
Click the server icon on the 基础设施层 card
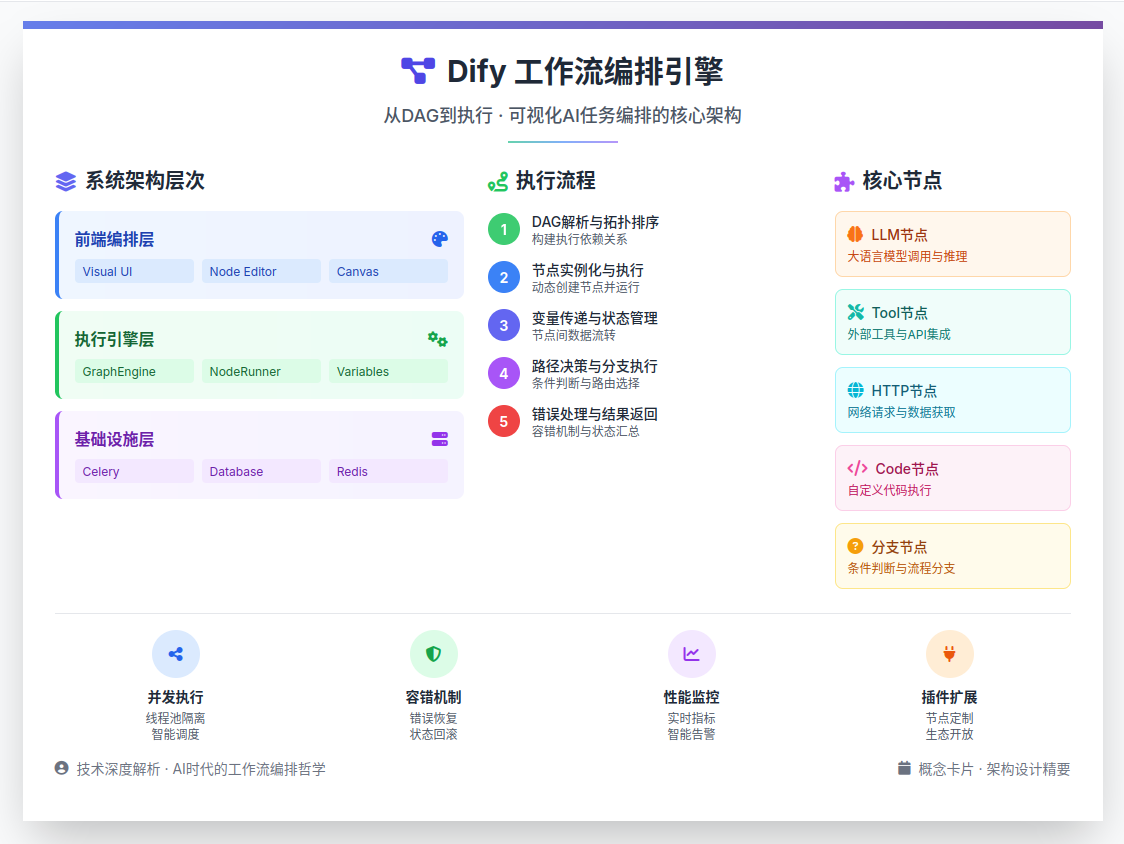pos(438,439)
